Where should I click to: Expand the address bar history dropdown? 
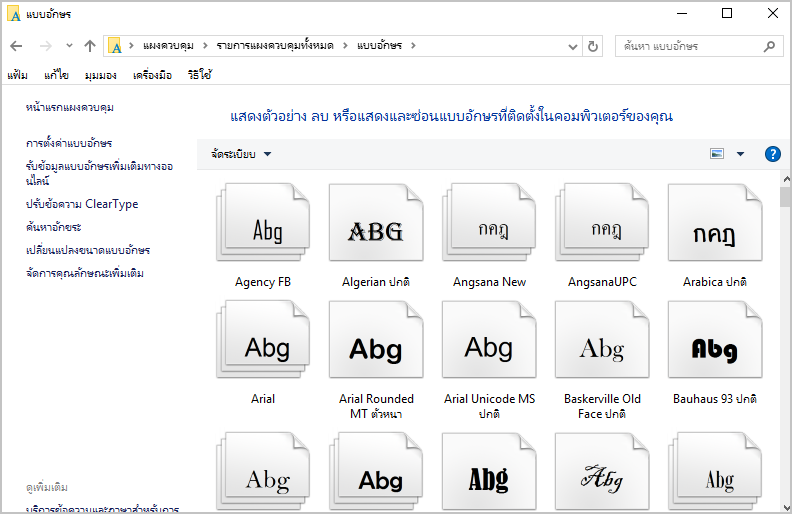pyautogui.click(x=573, y=46)
